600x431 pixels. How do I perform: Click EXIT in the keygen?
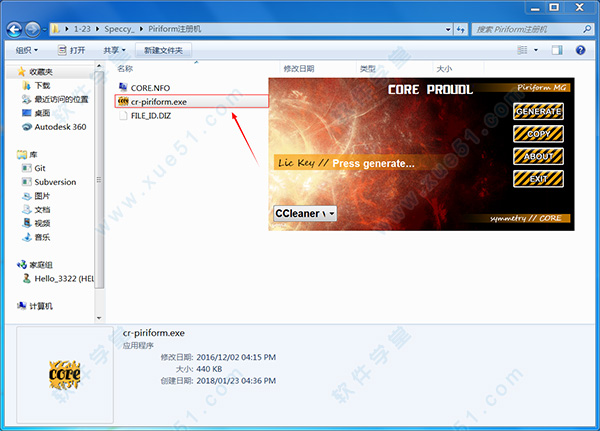[538, 179]
